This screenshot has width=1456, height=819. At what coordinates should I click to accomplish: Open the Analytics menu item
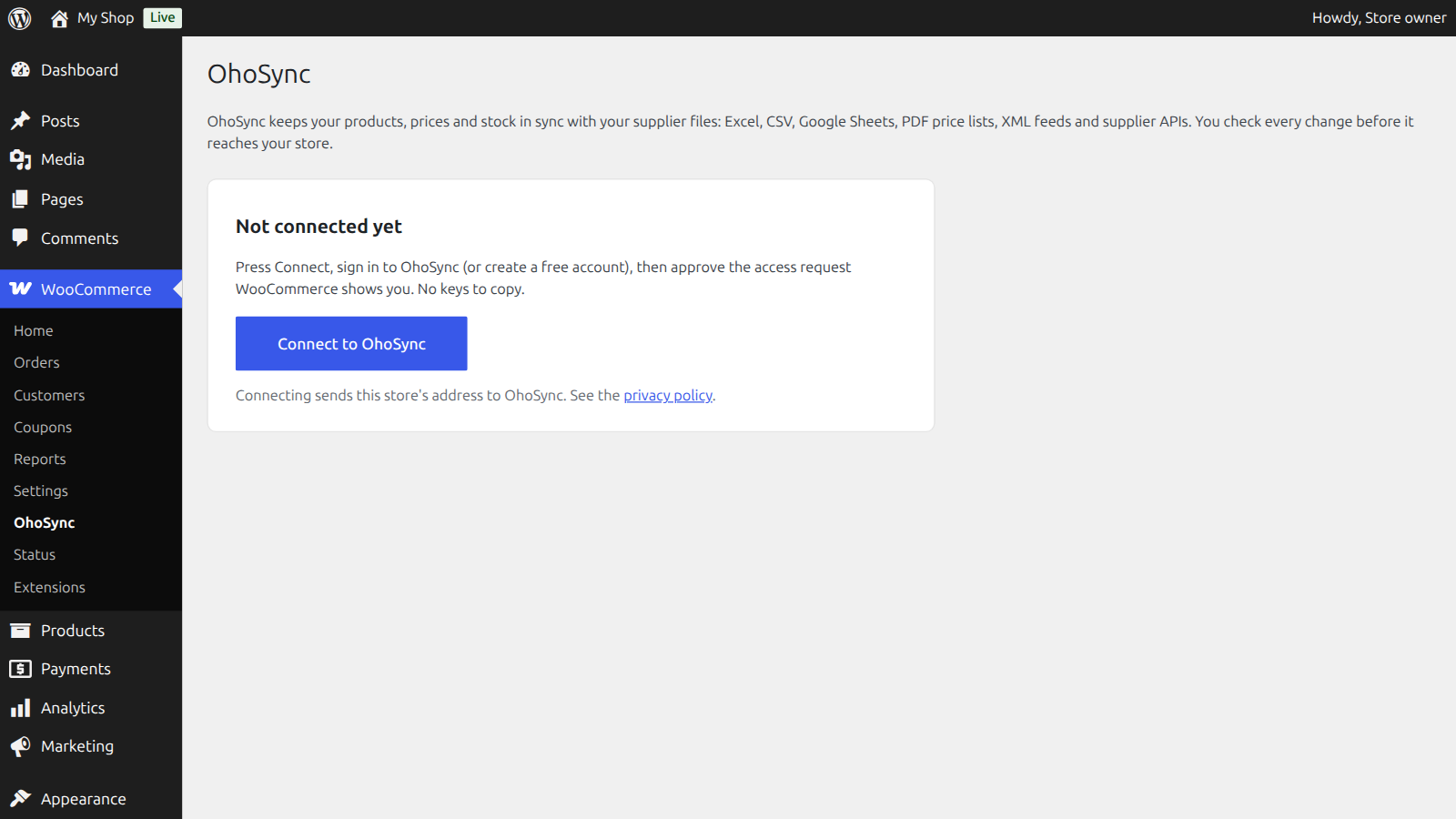[91, 708]
